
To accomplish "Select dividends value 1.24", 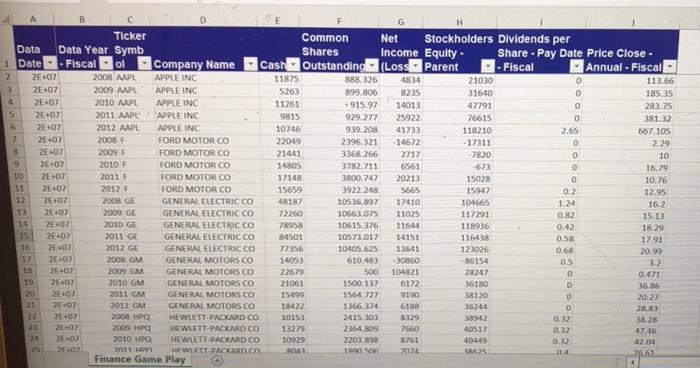I will coord(567,203).
